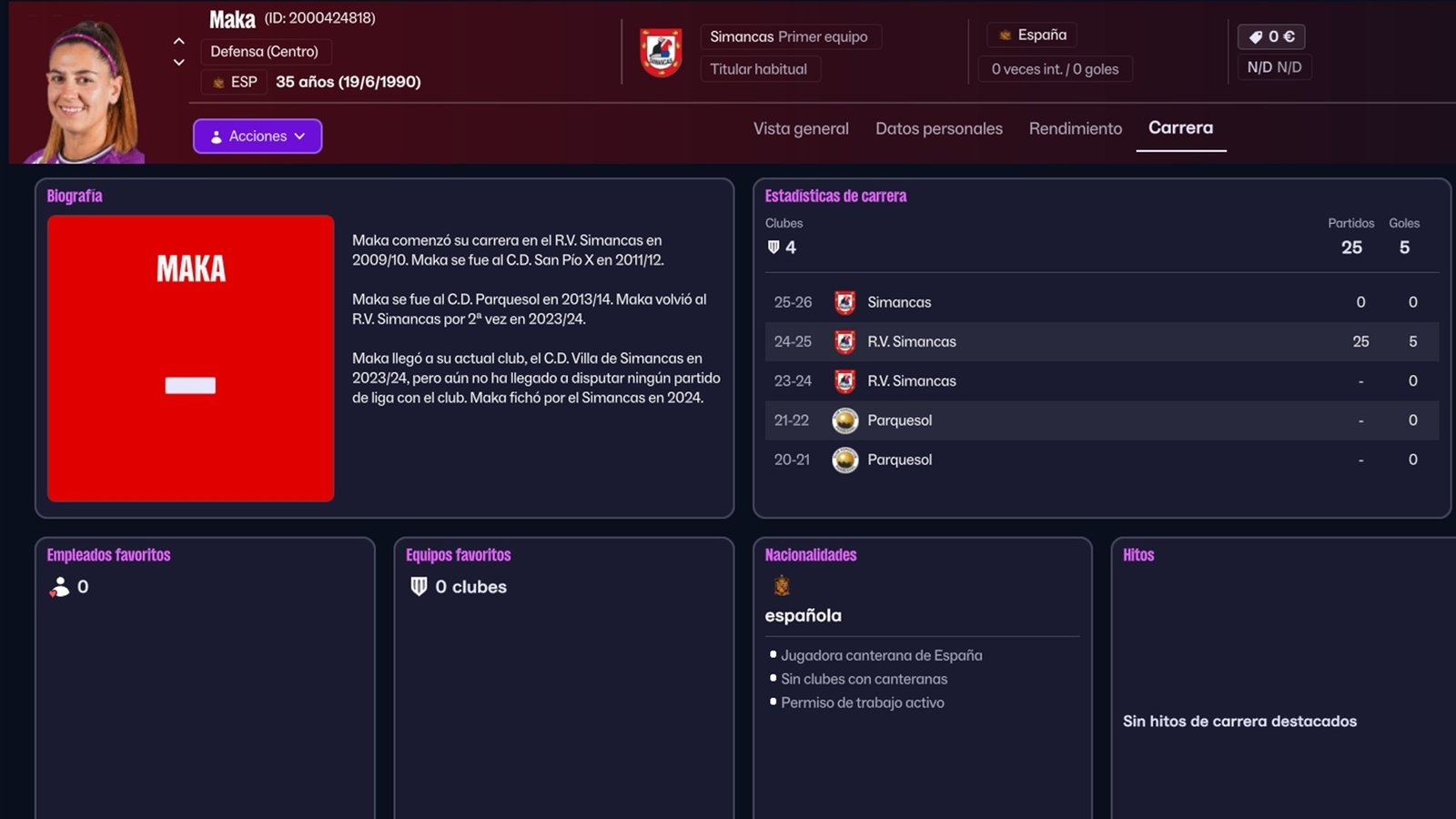Click the price tag value icon

[x=1256, y=36]
